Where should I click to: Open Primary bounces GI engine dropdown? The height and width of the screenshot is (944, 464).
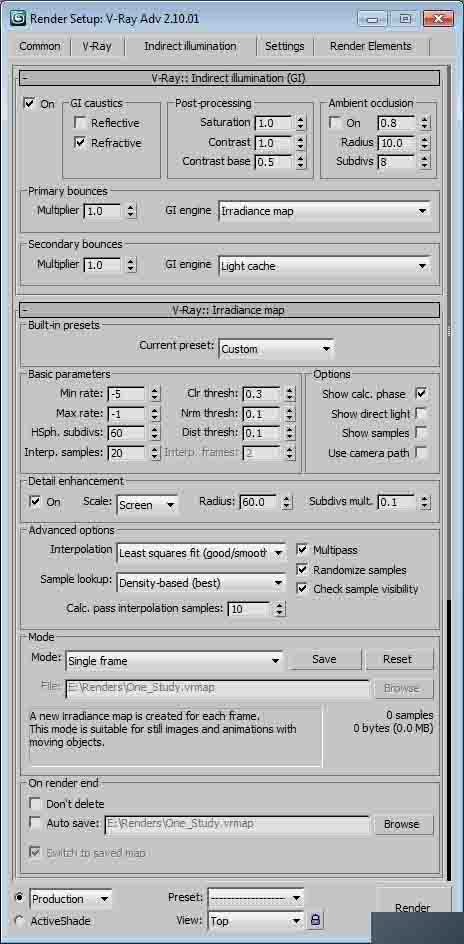click(324, 211)
